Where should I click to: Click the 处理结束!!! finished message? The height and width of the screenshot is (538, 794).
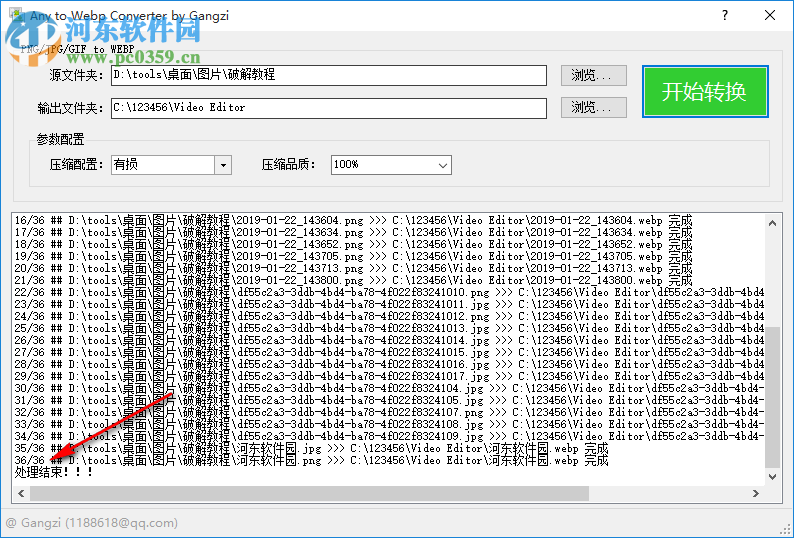(x=54, y=472)
